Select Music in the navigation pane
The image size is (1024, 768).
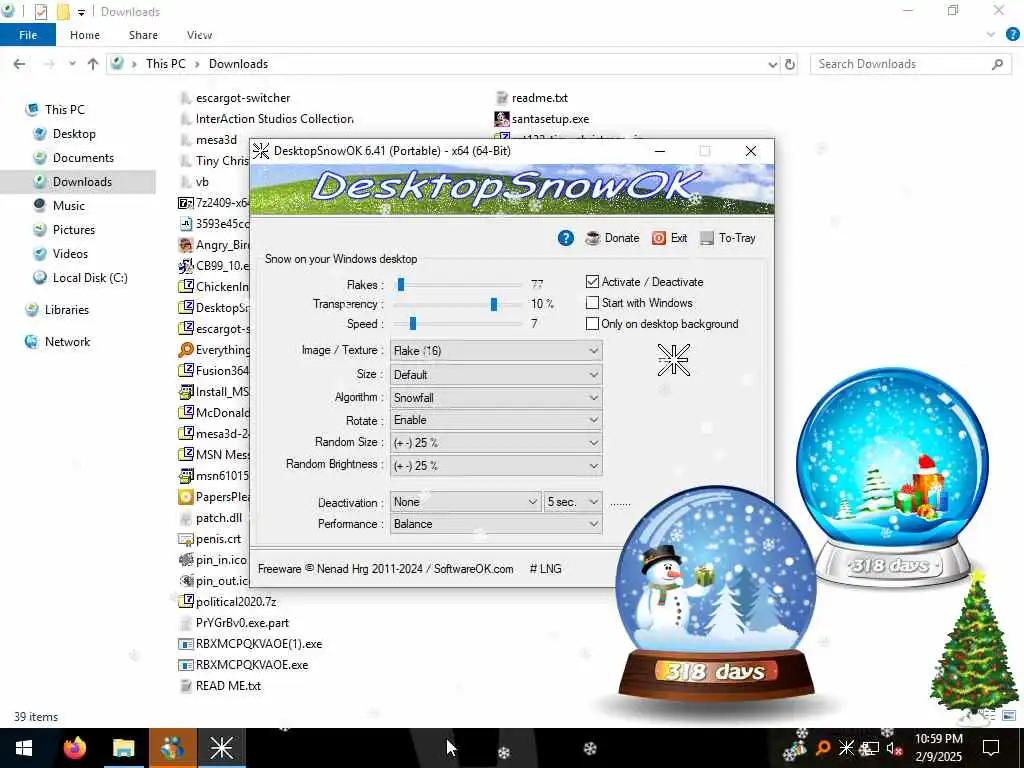[x=69, y=206]
